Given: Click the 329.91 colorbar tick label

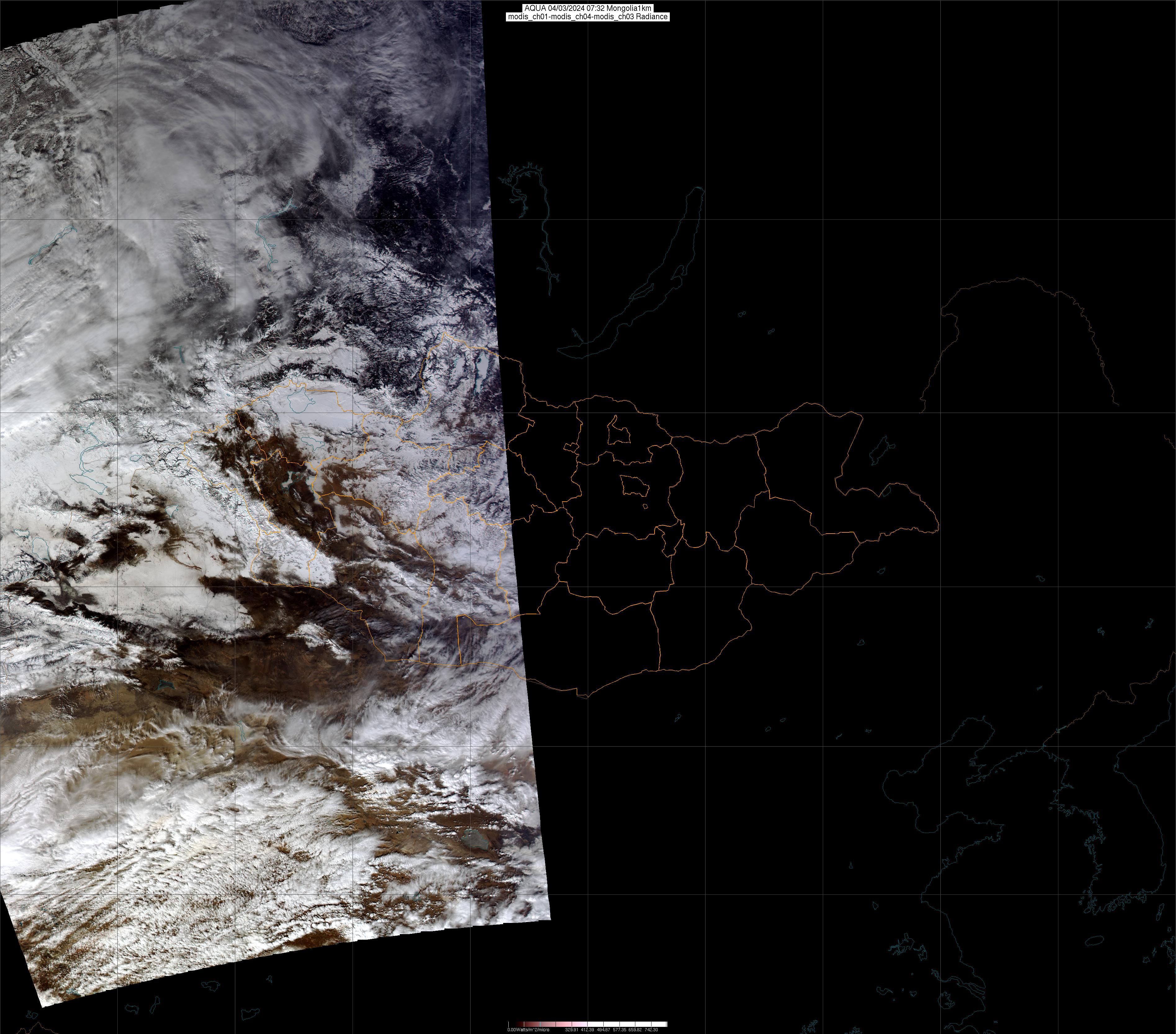Looking at the screenshot, I should [x=572, y=1030].
